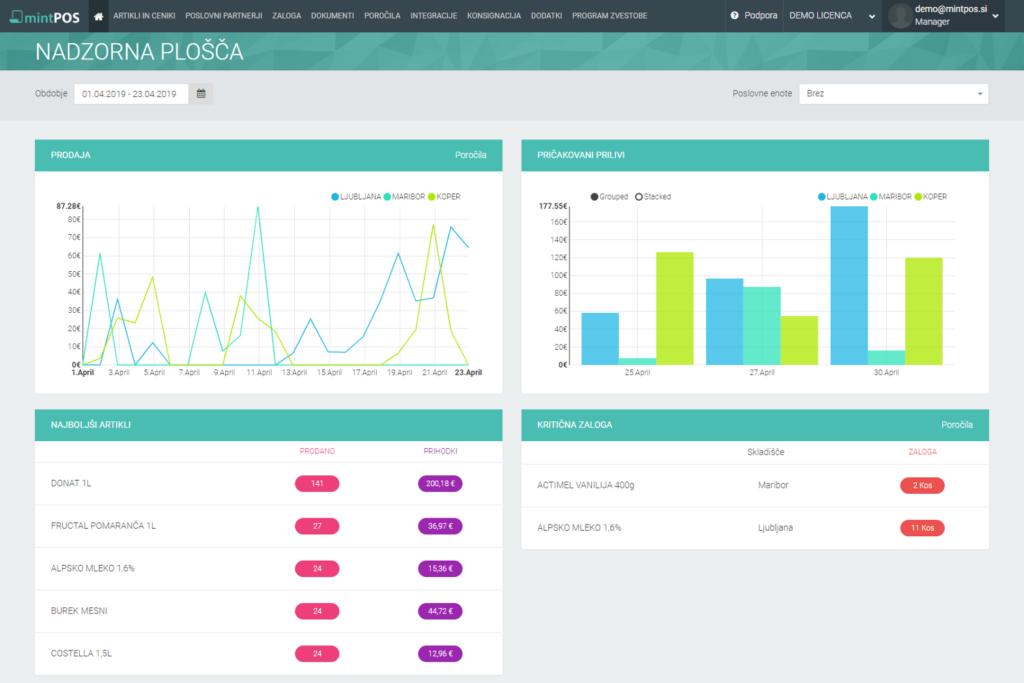Click the user avatar picture
Viewport: 1024px width, 683px height.
pos(900,16)
